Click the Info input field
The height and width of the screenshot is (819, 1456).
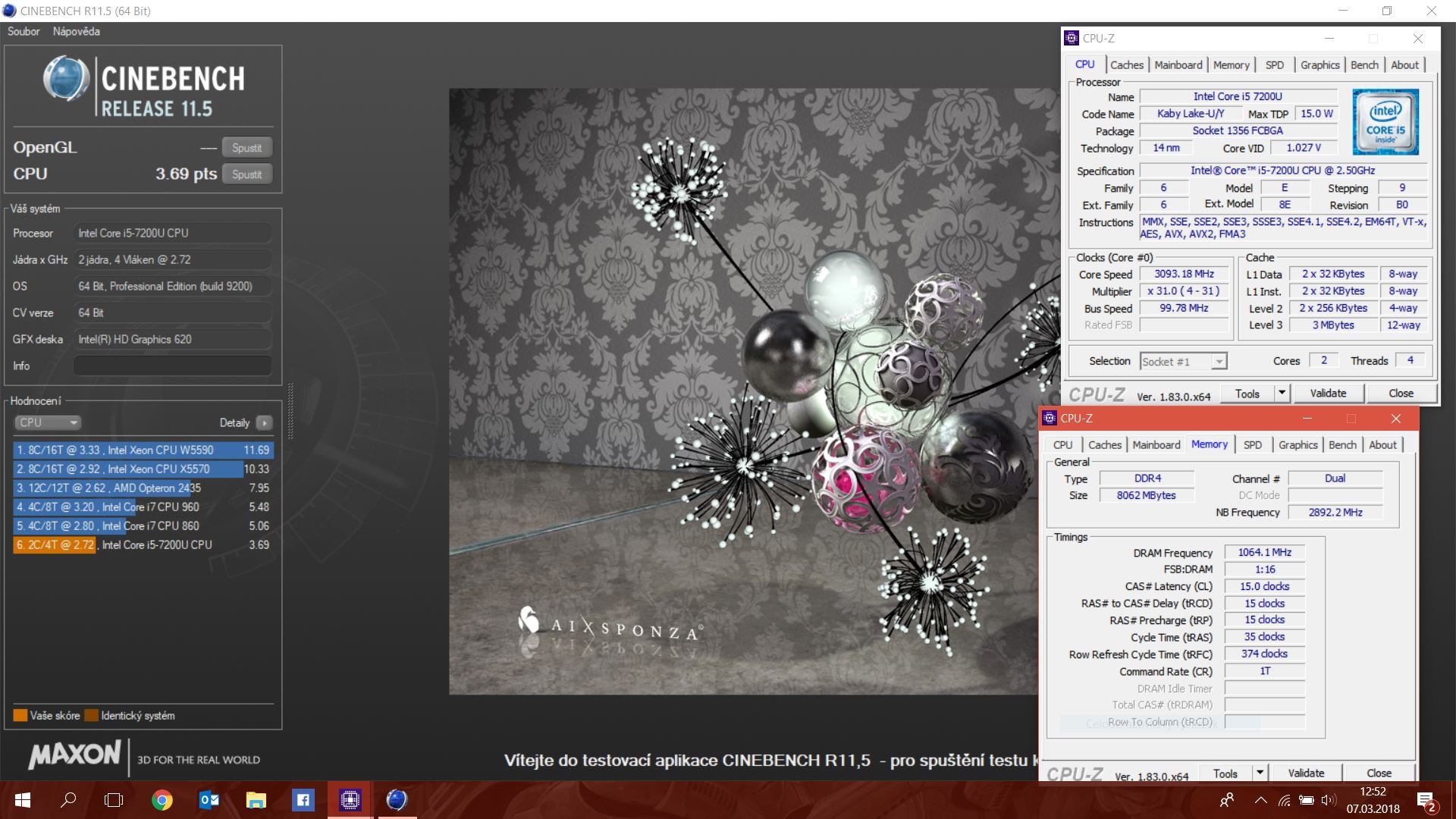click(173, 366)
